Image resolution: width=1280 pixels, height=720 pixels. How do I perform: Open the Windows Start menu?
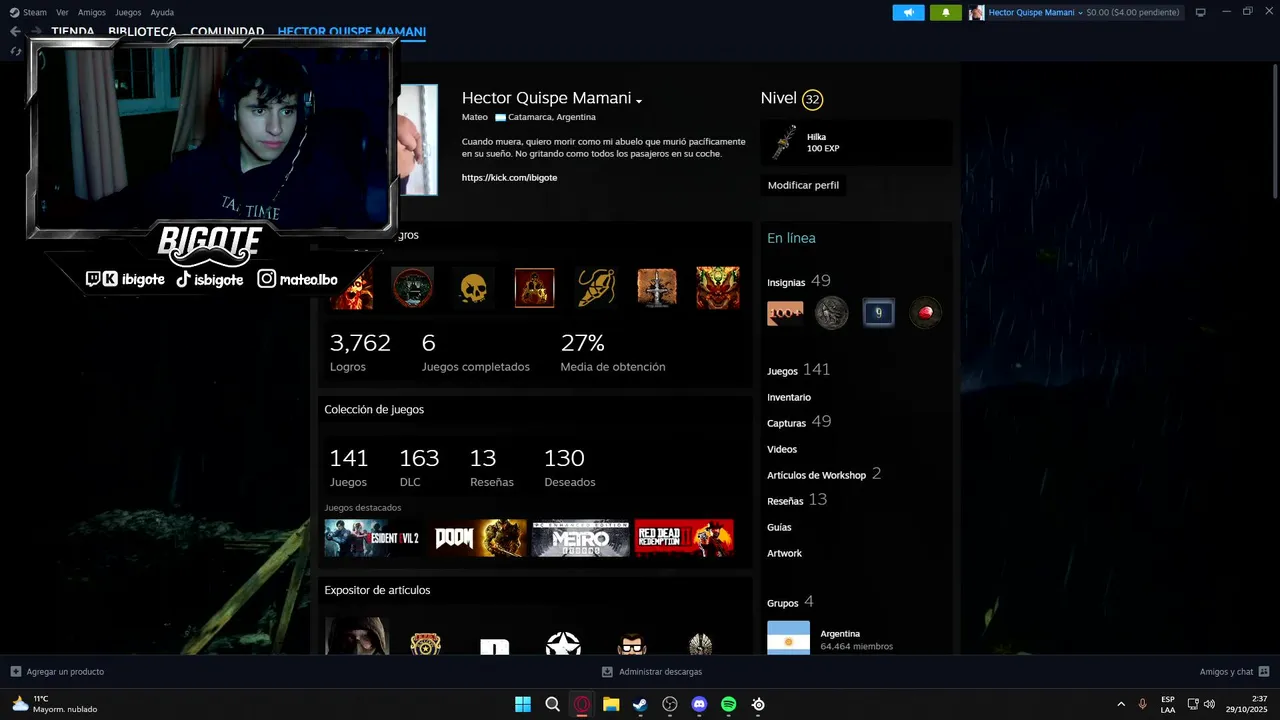pos(523,704)
